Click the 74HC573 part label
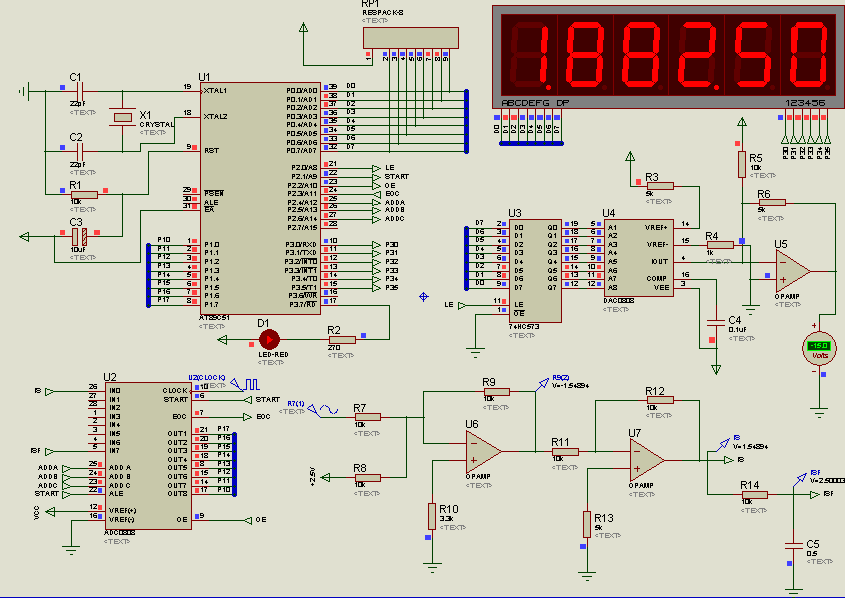The height and width of the screenshot is (598, 845). click(x=523, y=327)
